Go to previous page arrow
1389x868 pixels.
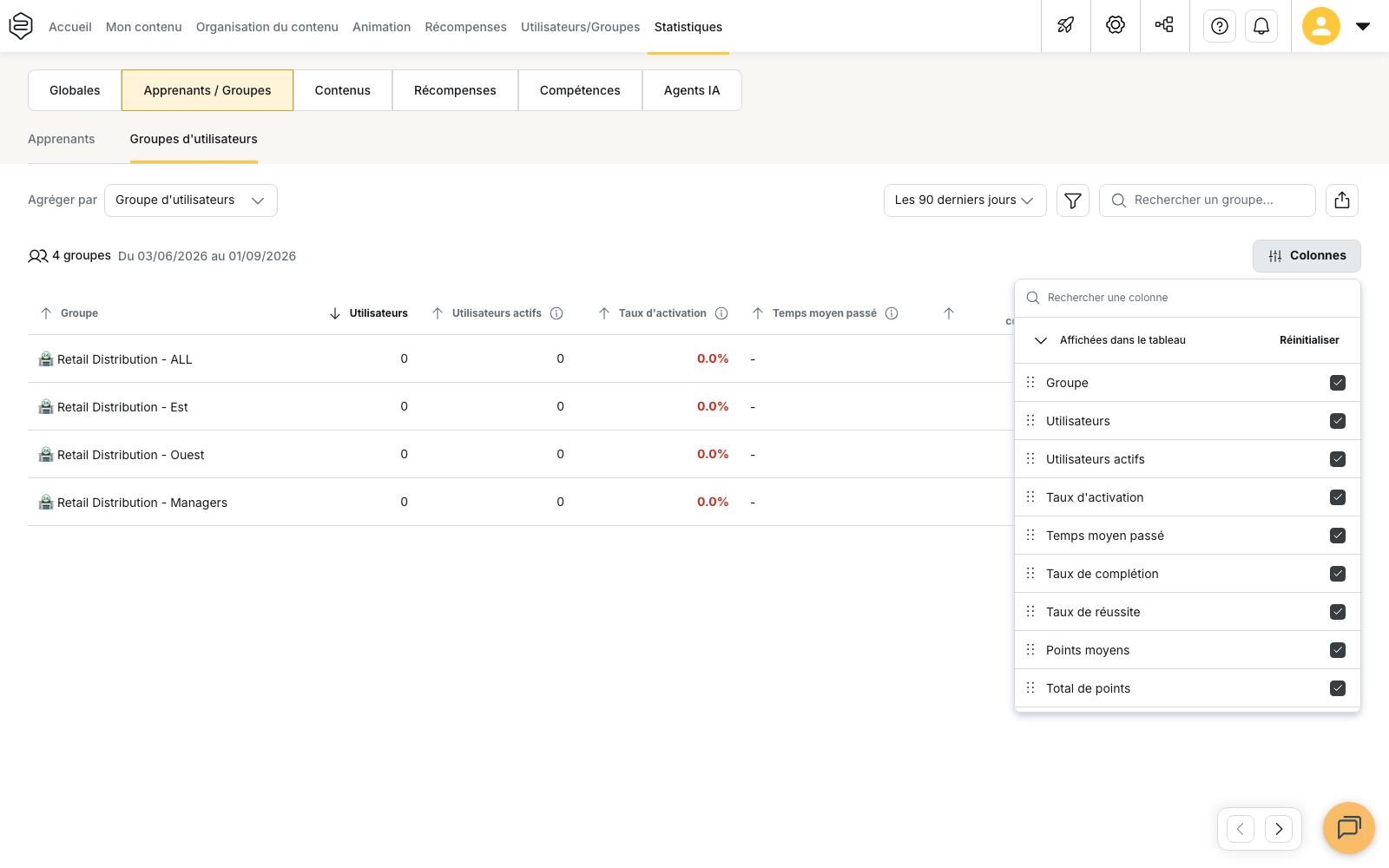(1241, 829)
